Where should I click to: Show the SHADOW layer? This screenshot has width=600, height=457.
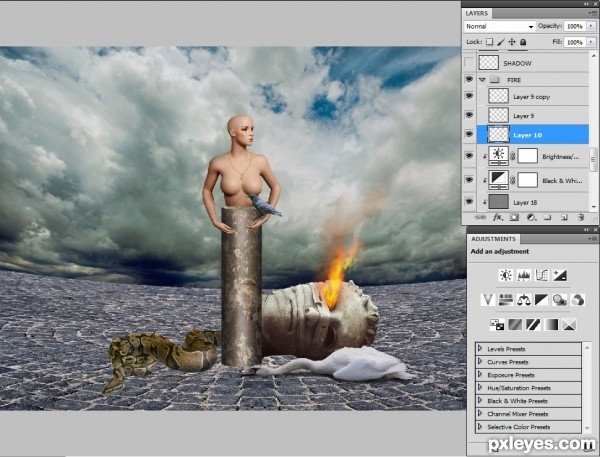pyautogui.click(x=469, y=63)
